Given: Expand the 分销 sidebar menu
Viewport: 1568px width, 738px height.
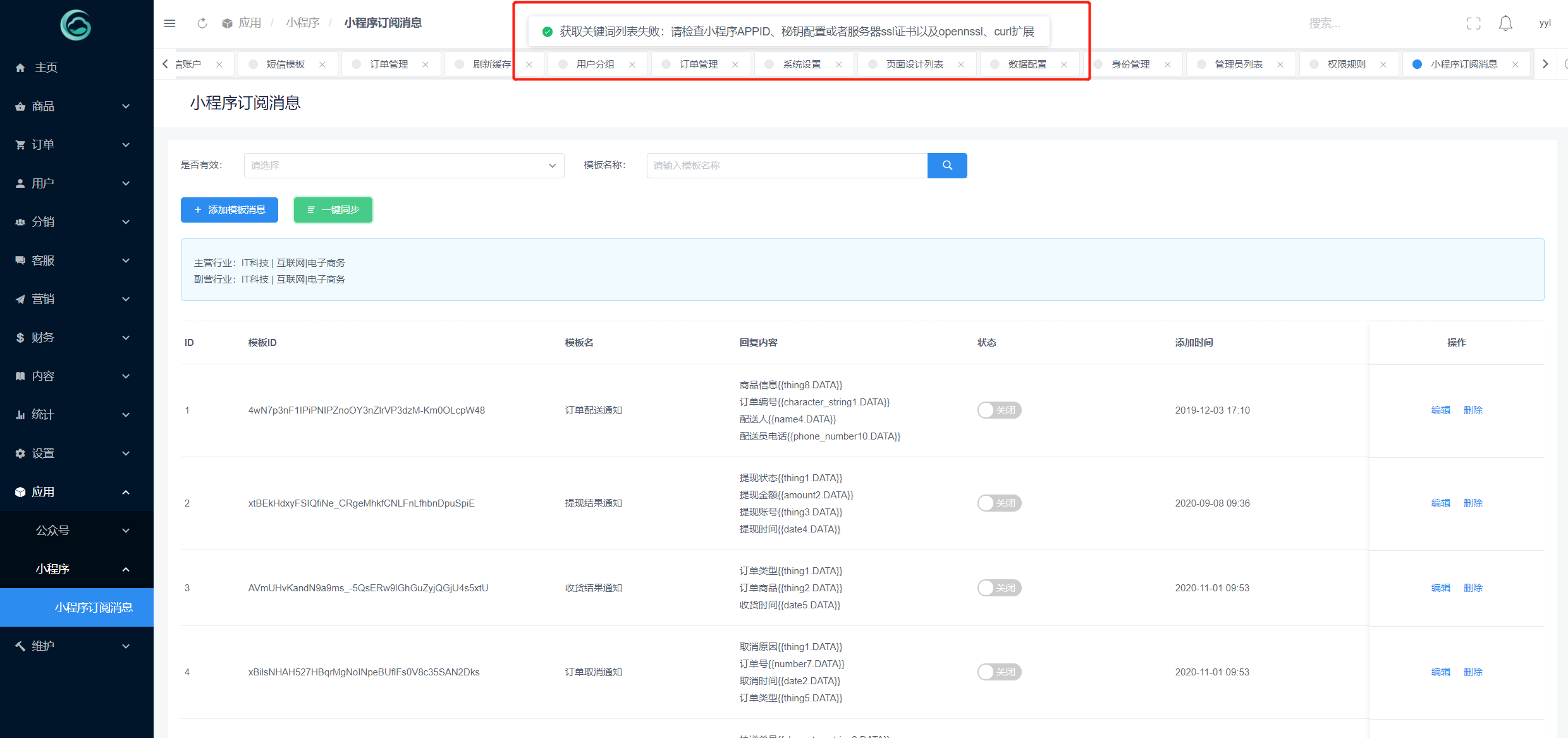Looking at the screenshot, I should (77, 222).
